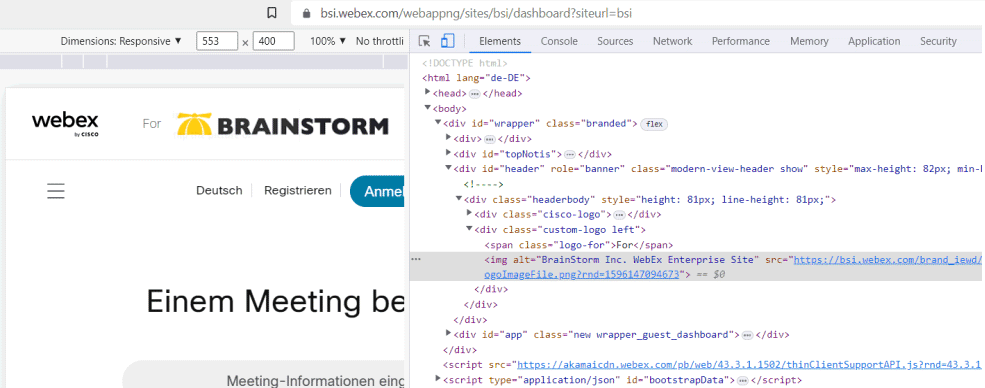Activate the inspect element picker icon

(425, 41)
